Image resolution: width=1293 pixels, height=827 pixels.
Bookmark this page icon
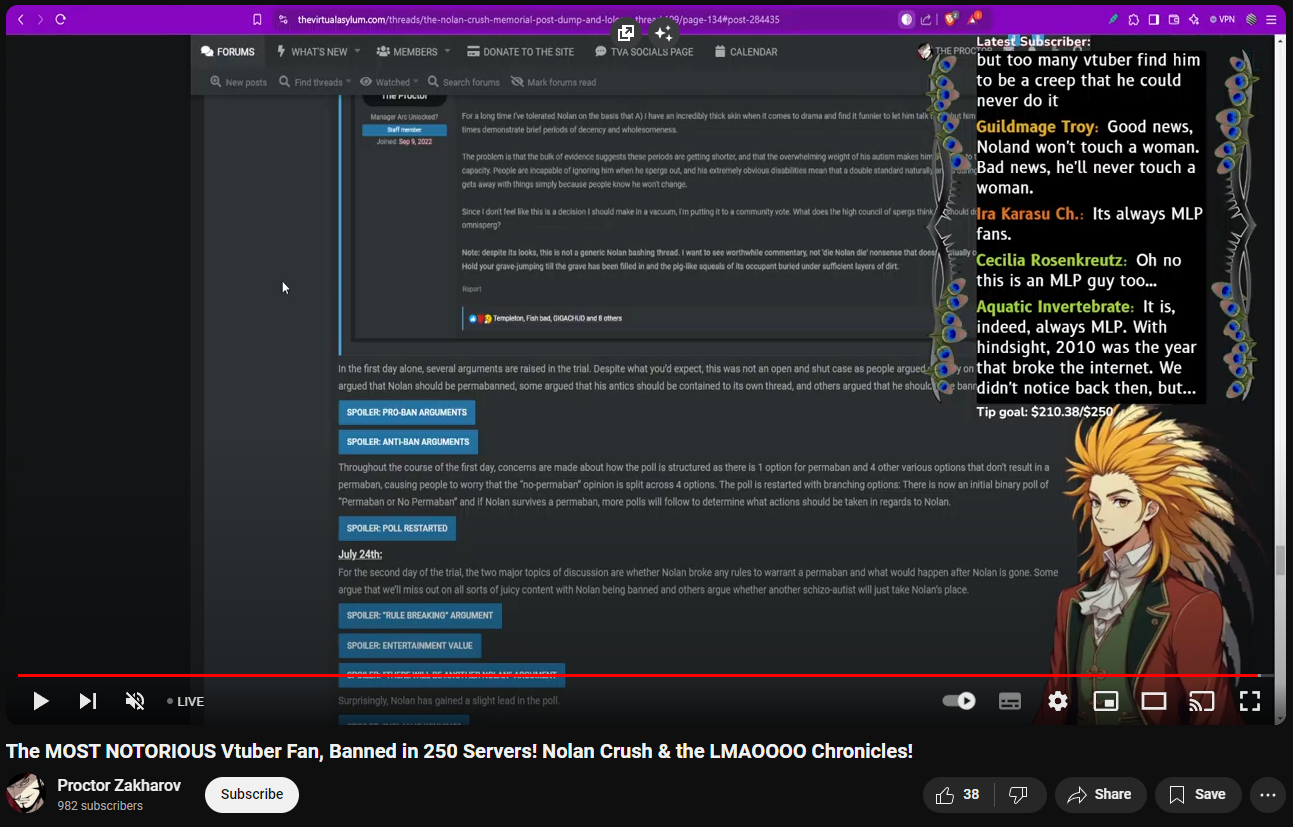point(257,19)
